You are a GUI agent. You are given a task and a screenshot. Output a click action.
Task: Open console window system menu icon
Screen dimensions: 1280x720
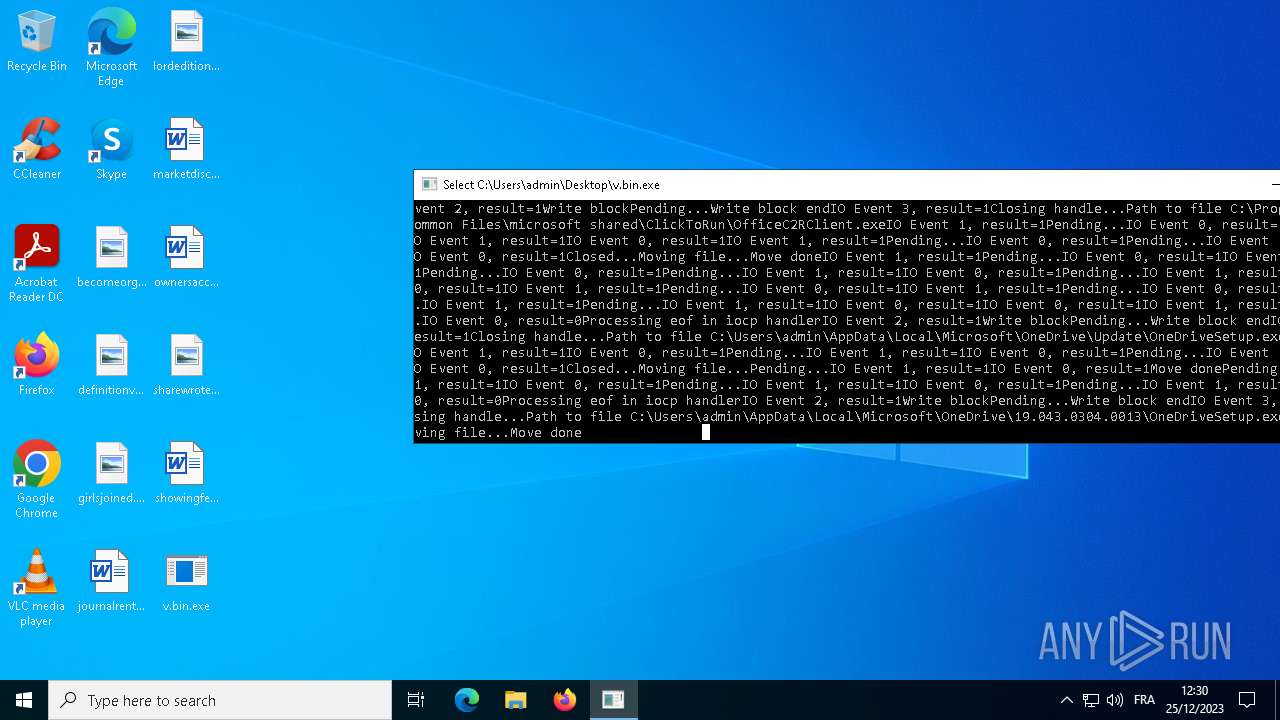tap(429, 185)
